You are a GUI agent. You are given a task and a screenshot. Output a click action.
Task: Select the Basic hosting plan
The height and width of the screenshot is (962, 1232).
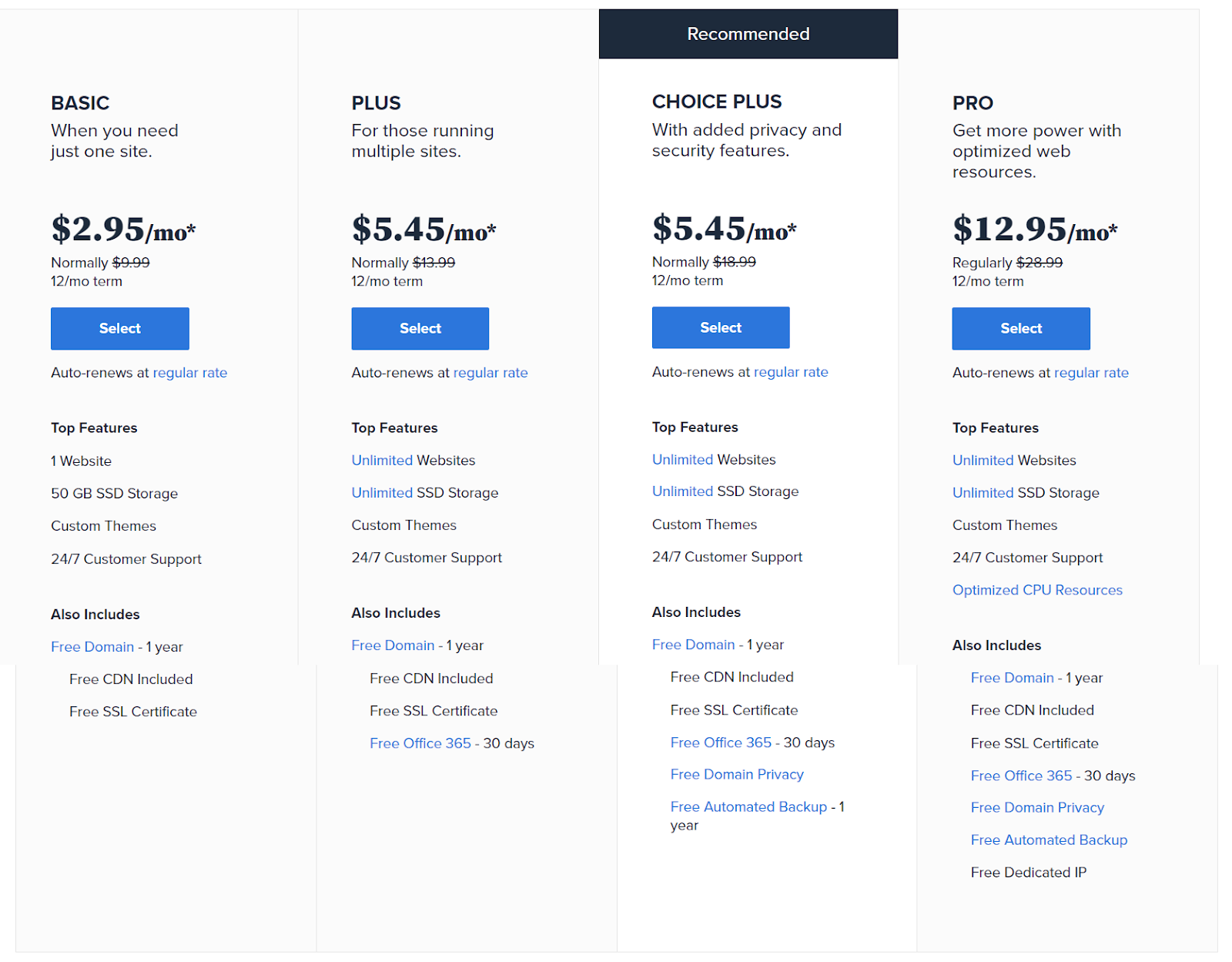pos(120,328)
